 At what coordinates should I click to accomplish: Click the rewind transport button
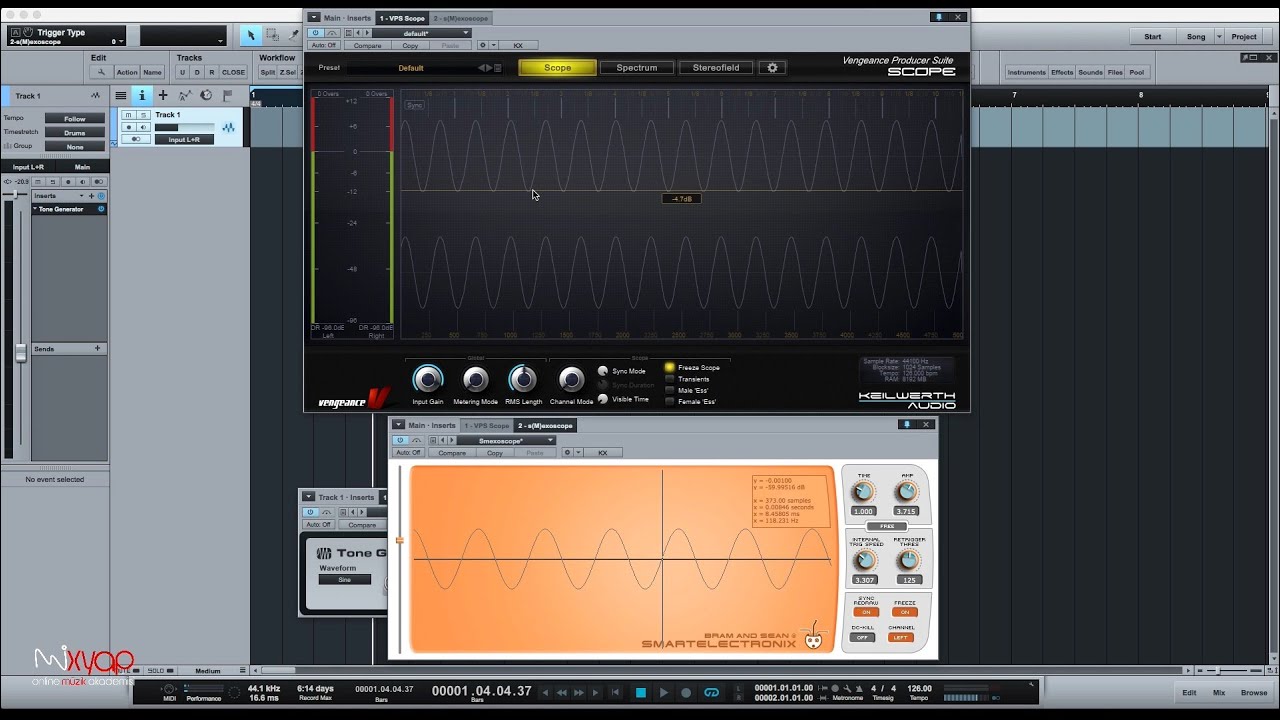pos(562,692)
